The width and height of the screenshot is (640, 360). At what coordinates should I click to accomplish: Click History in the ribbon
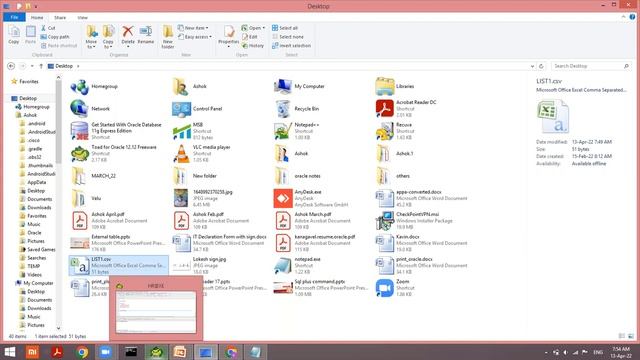coord(253,46)
